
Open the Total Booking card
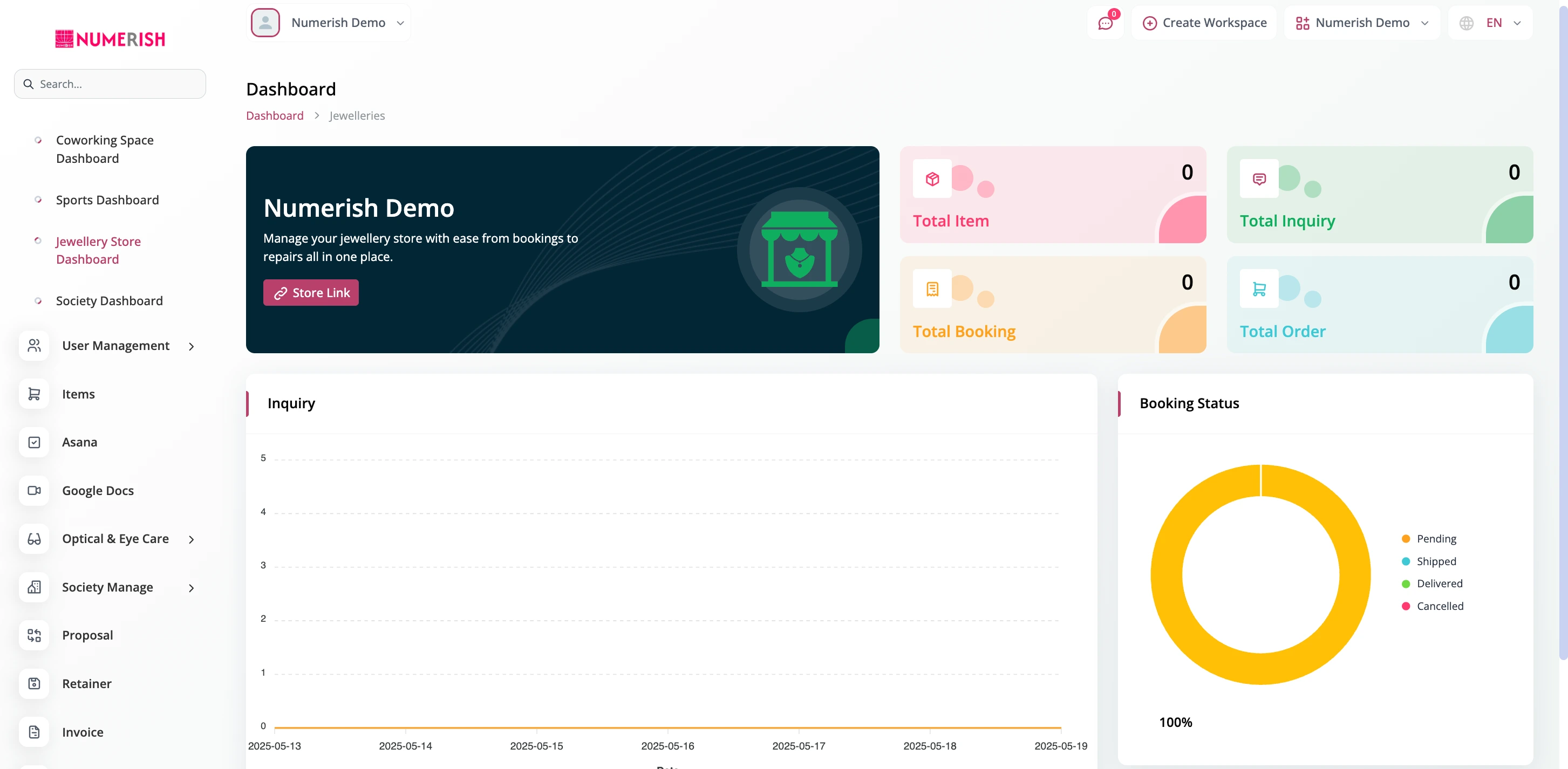(1053, 305)
